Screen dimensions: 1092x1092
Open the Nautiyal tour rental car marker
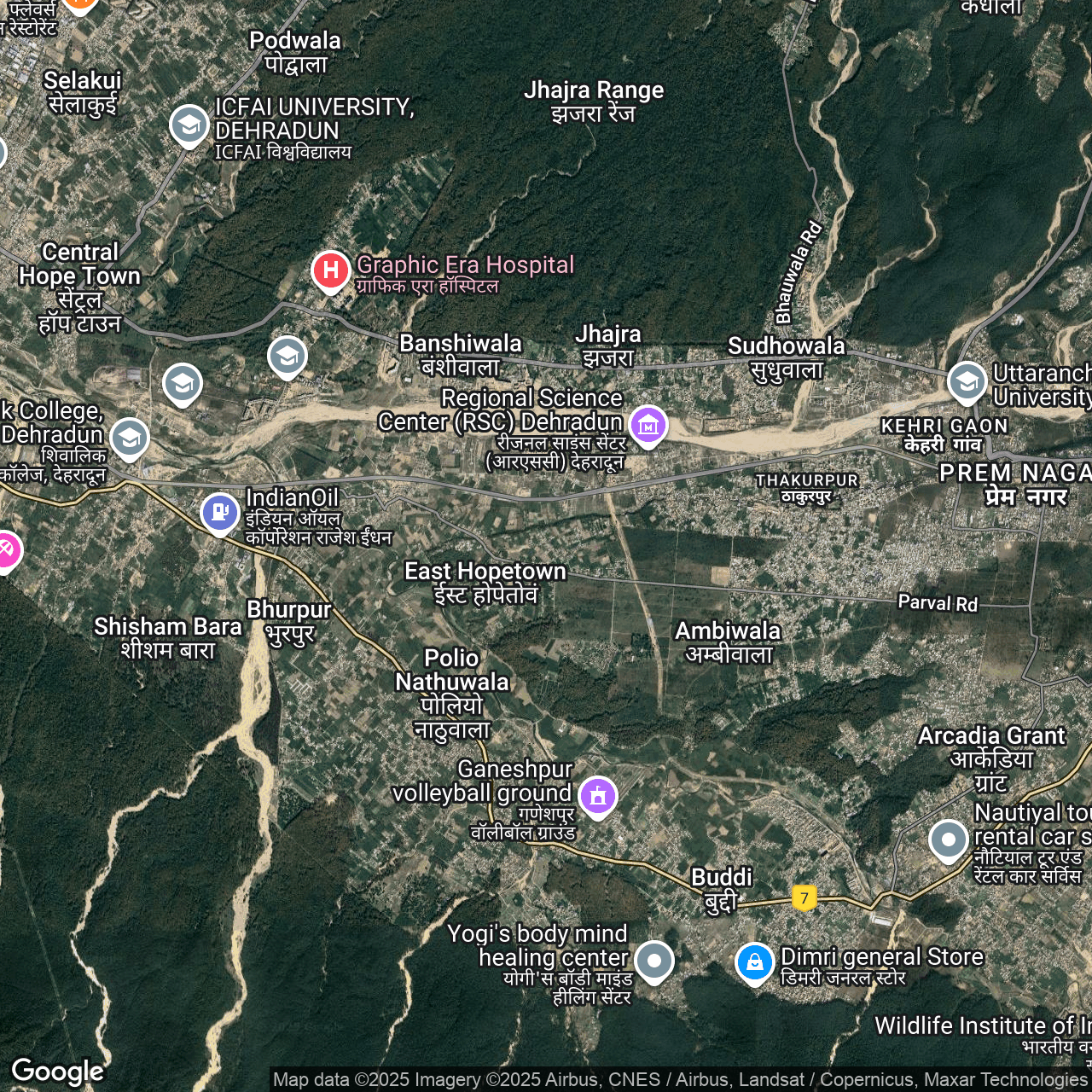(948, 839)
